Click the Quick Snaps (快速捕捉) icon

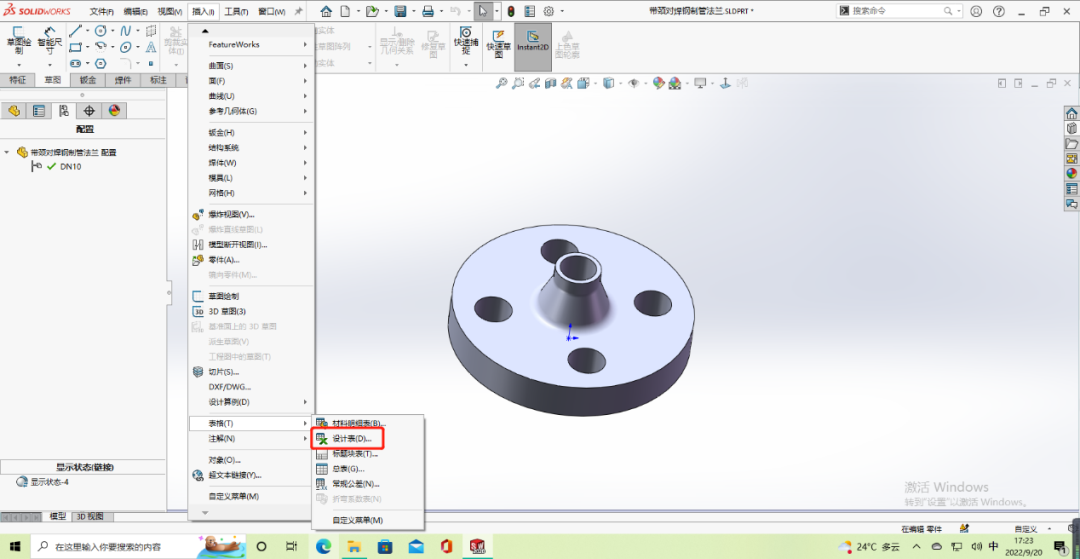[x=466, y=41]
